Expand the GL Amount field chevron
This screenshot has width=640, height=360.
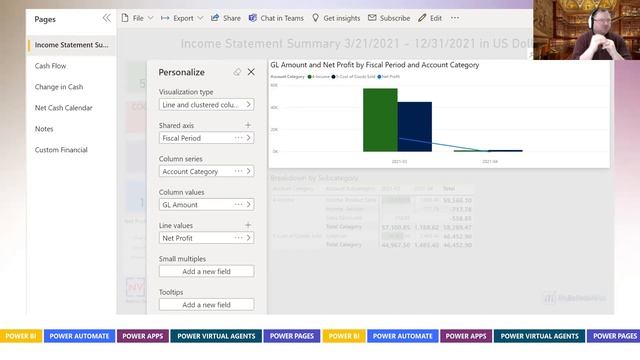(x=249, y=204)
